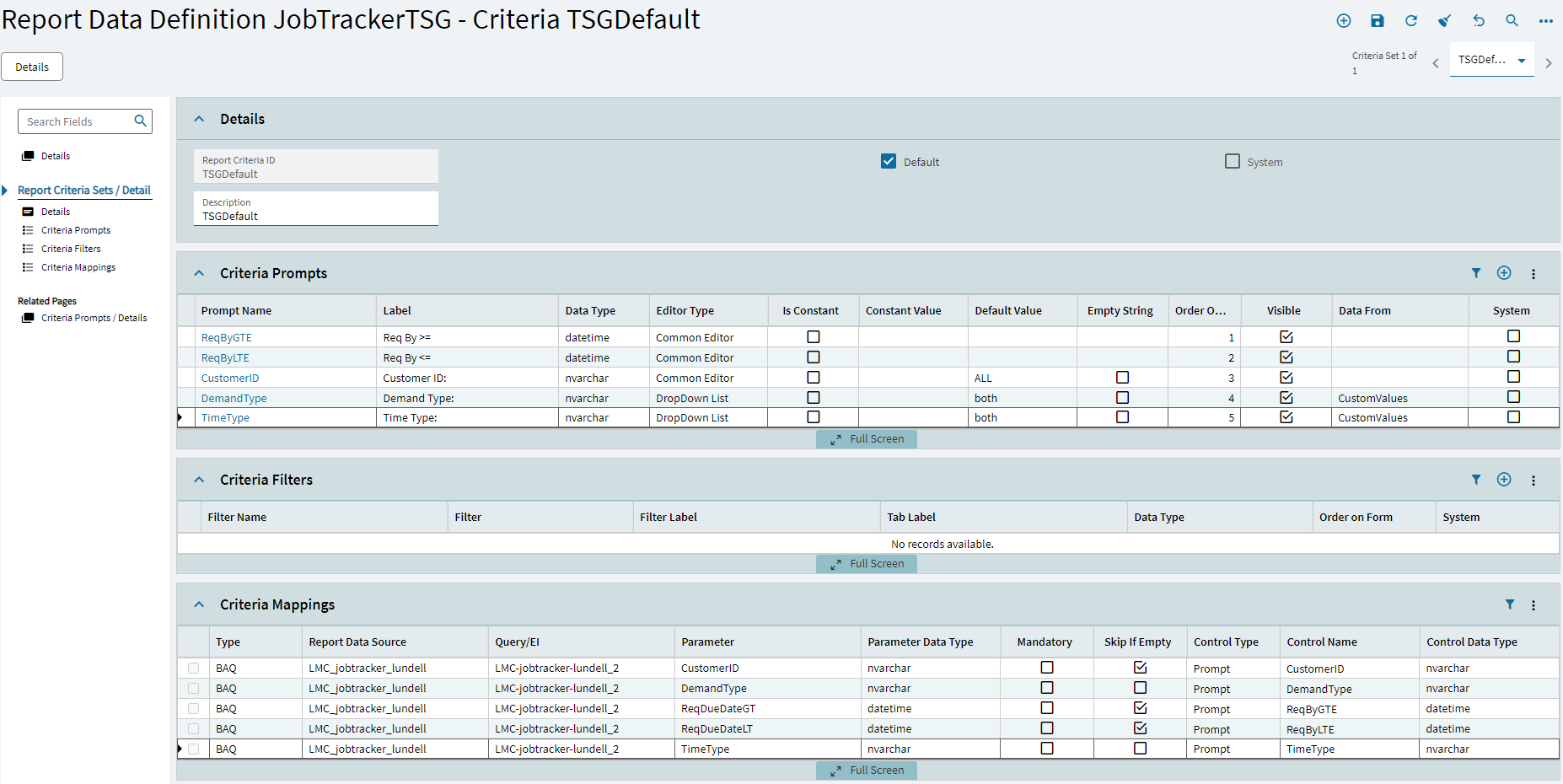
Task: Filter the Criteria Prompts grid
Action: point(1476,273)
